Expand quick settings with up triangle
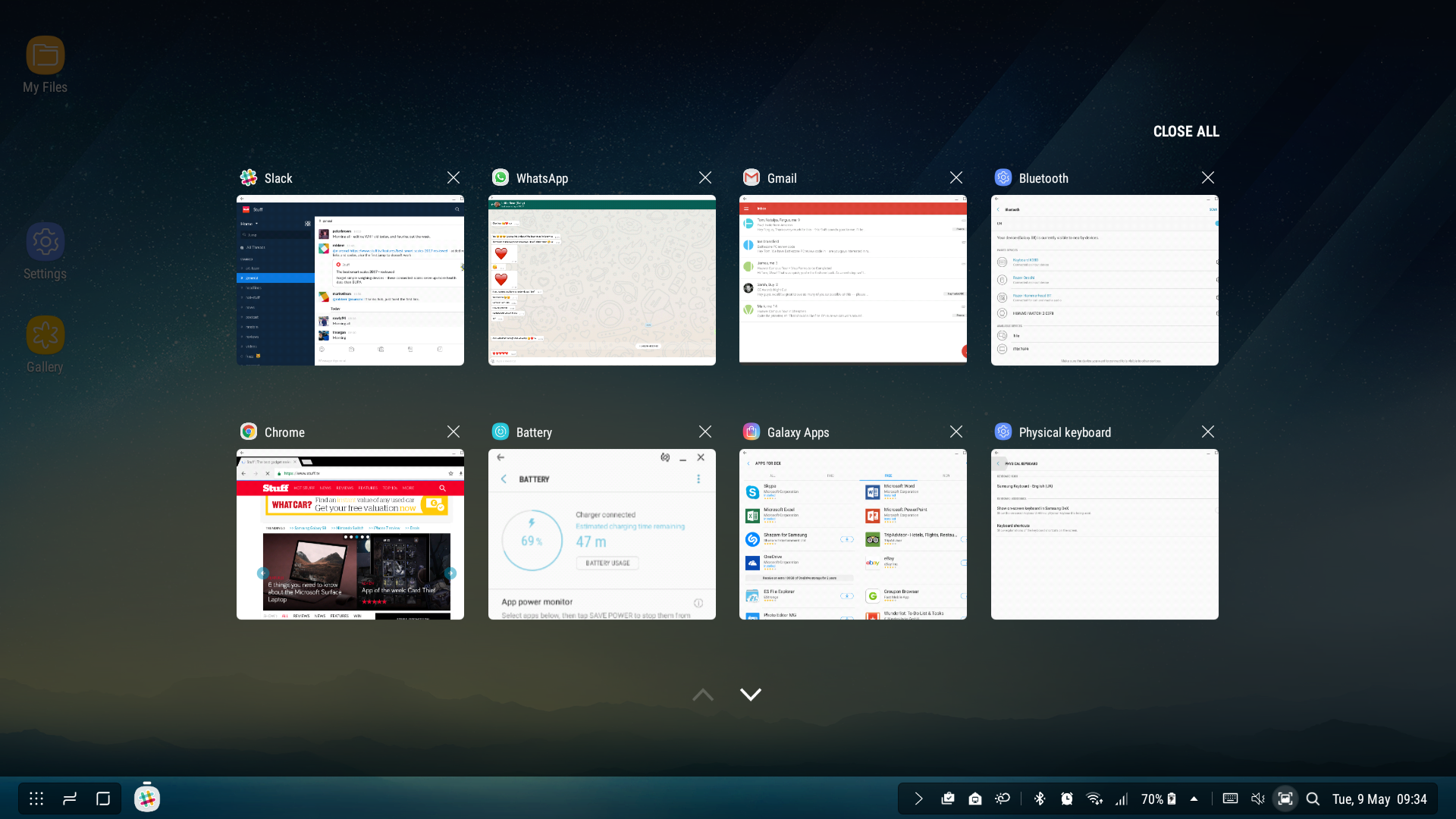 point(1194,799)
